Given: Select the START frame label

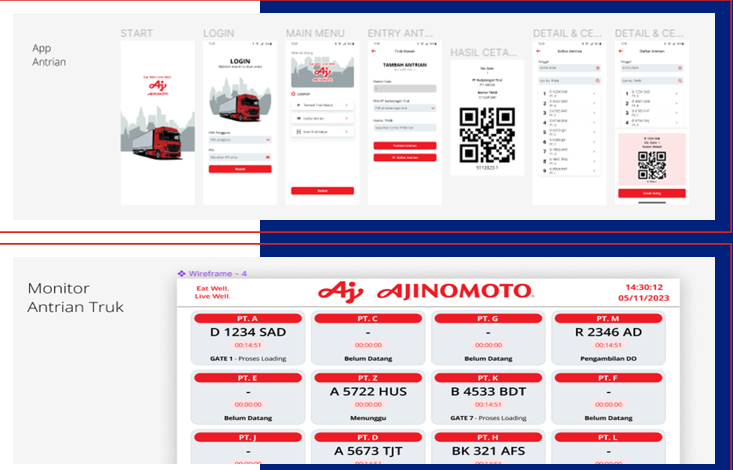Looking at the screenshot, I should [137, 33].
